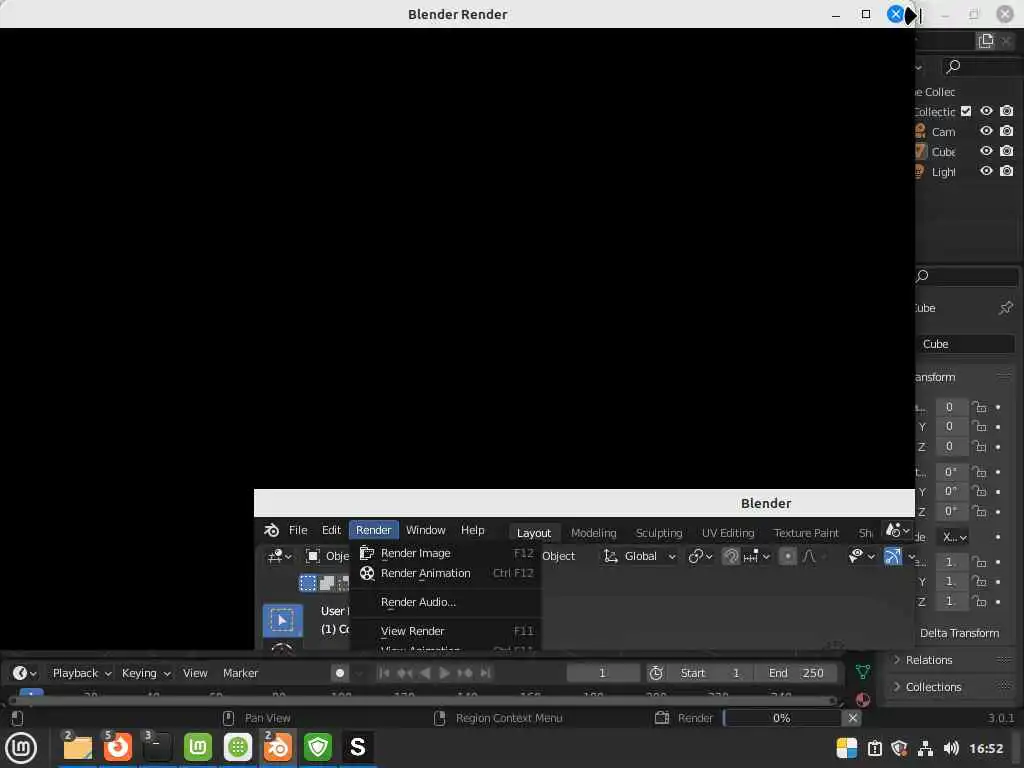Hide Camera in viewport via eye icon
1024x768 pixels.
click(986, 131)
